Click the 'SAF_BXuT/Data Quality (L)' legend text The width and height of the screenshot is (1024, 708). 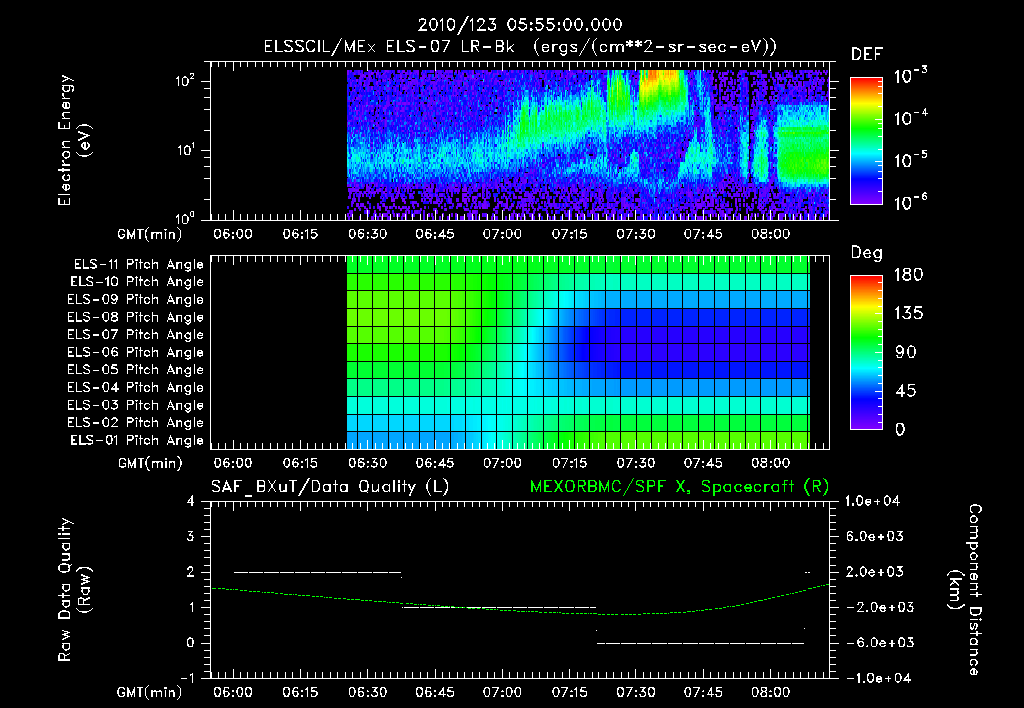[x=330, y=487]
